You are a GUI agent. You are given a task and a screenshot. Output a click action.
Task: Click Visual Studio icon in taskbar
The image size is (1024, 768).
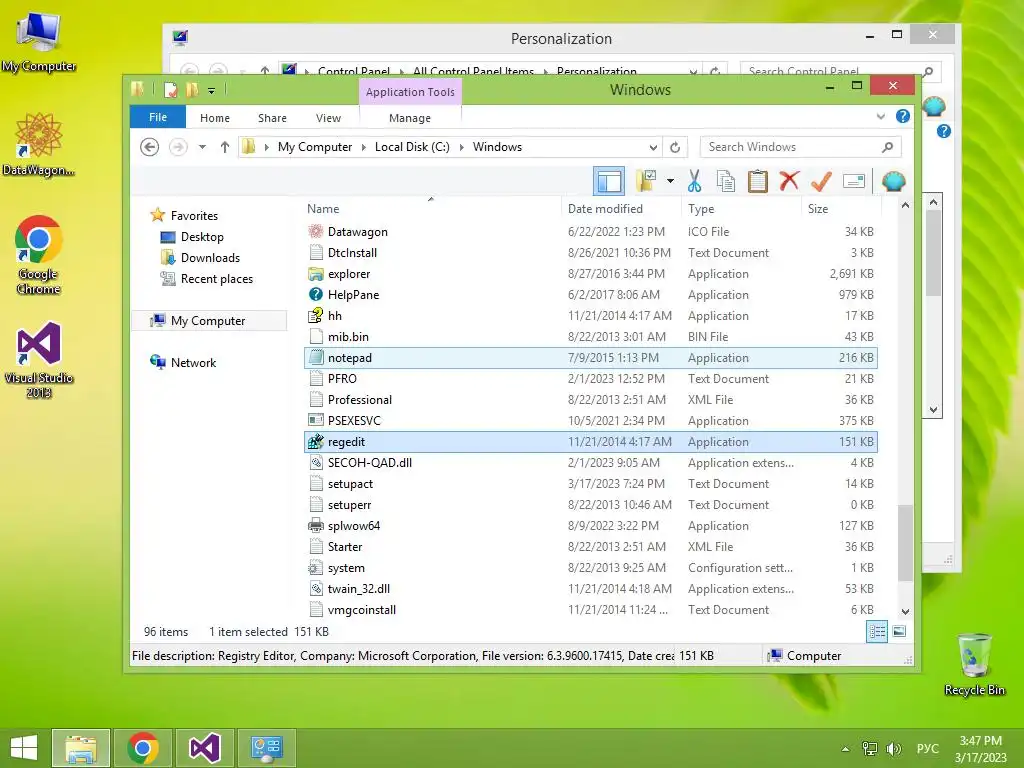pos(204,748)
